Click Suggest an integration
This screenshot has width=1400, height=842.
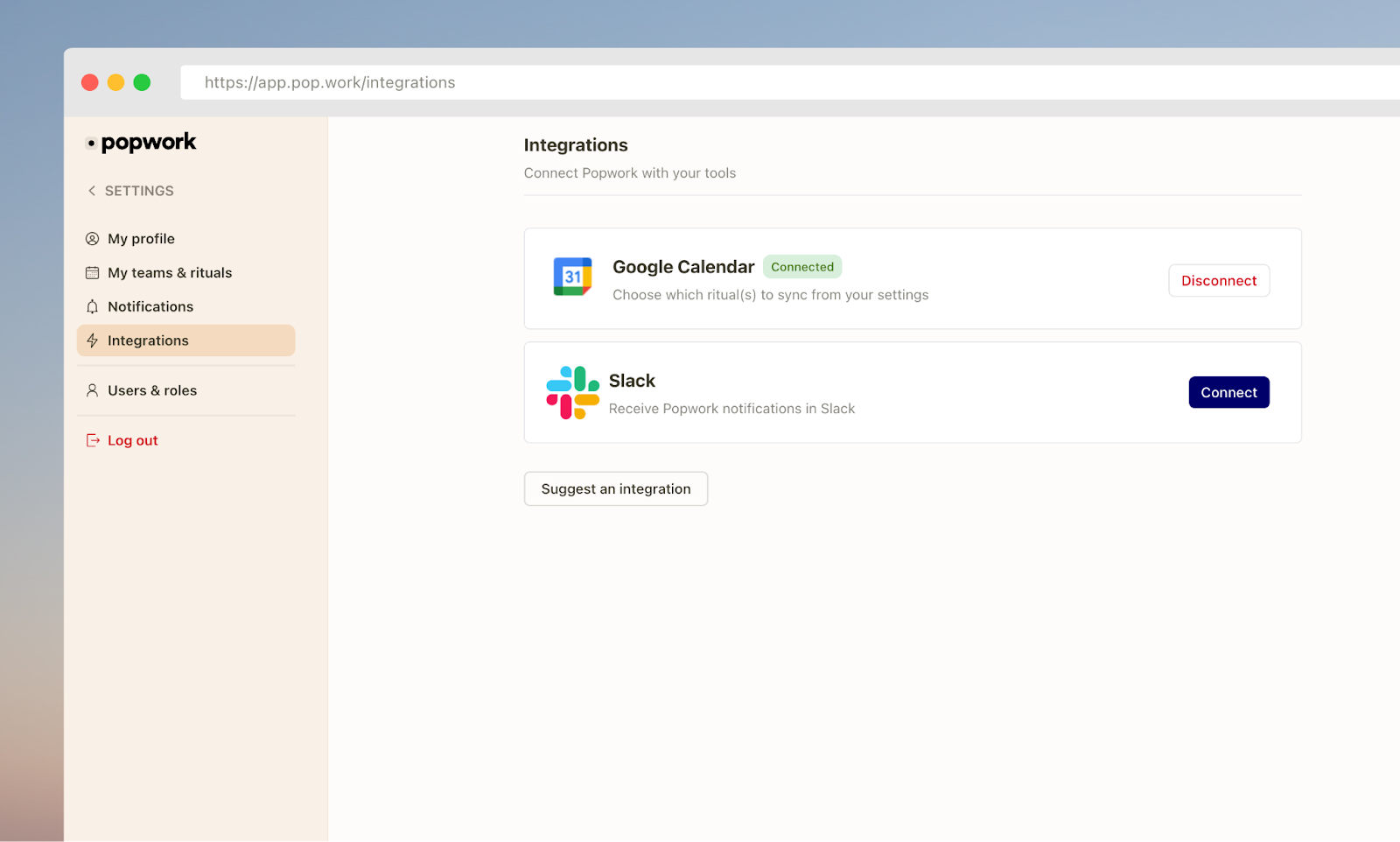615,488
